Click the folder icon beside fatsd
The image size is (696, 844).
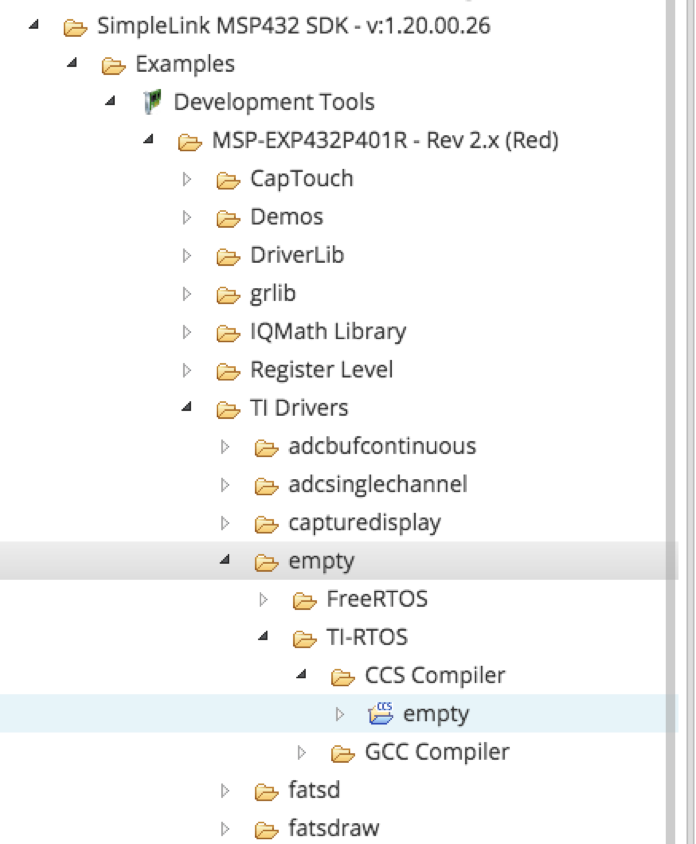pyautogui.click(x=265, y=790)
